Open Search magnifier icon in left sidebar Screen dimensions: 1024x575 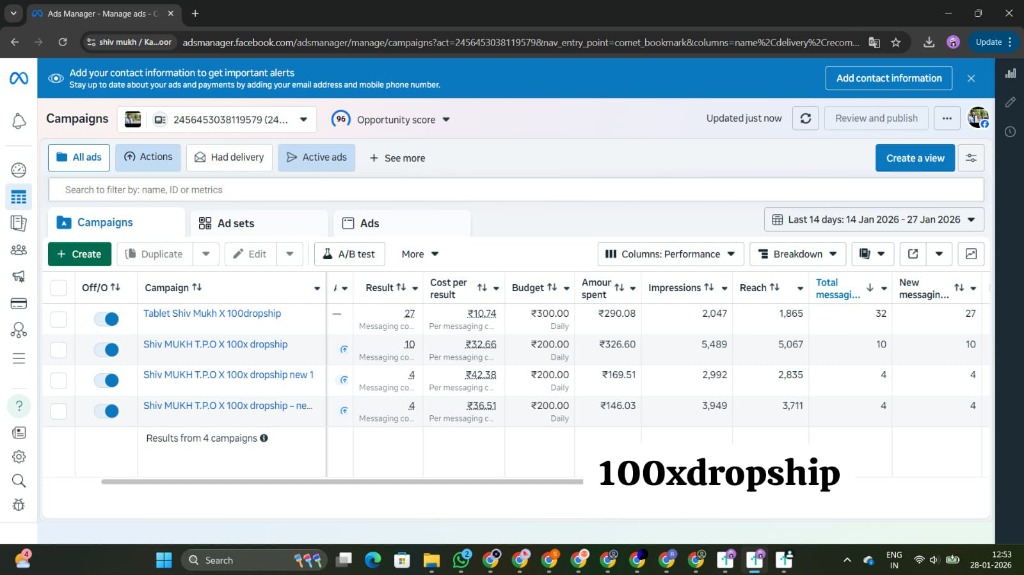(18, 481)
